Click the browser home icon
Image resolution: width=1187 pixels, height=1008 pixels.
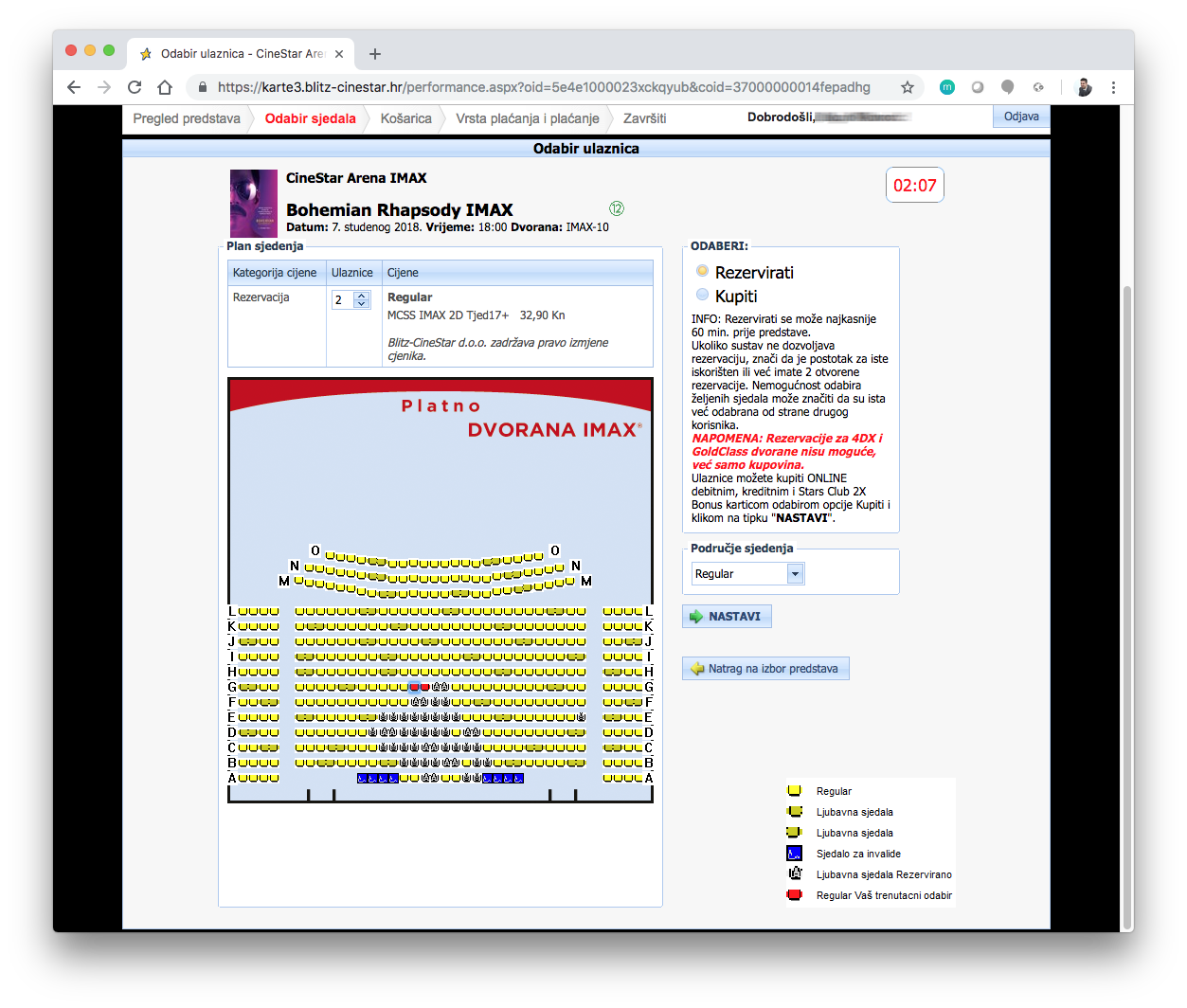(x=165, y=87)
